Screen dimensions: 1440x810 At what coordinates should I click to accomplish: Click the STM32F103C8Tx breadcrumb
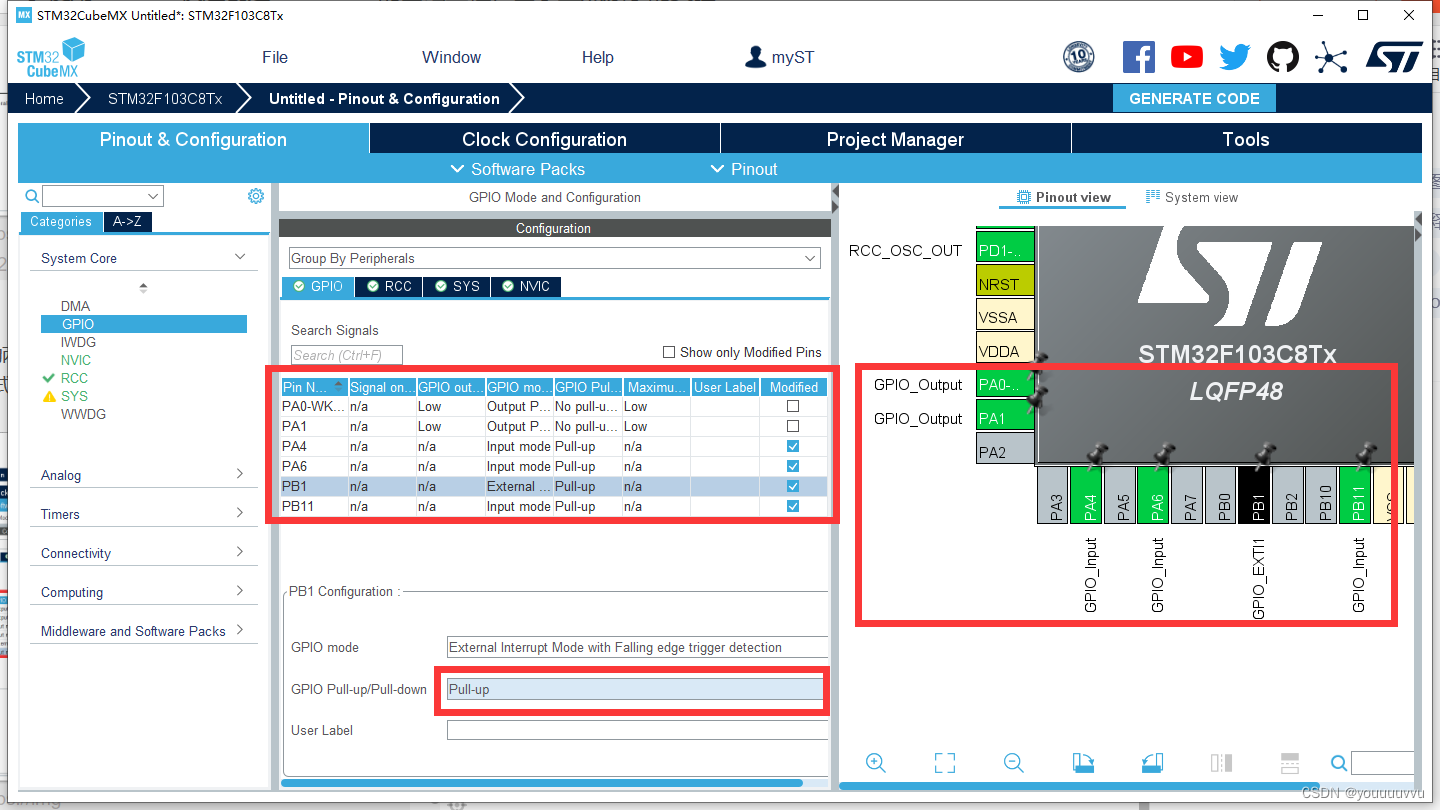point(165,98)
